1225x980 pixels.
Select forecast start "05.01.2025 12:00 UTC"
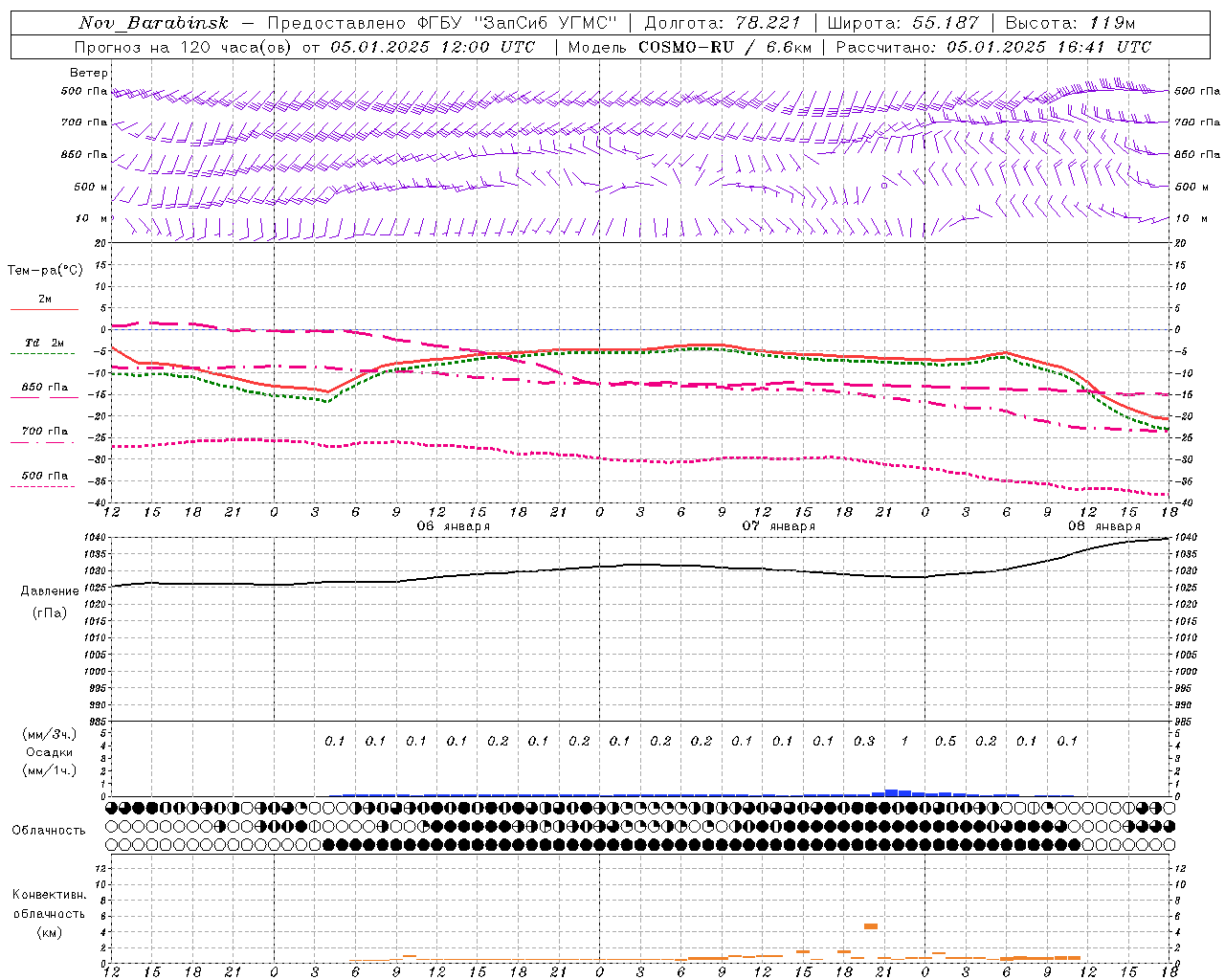[x=433, y=47]
